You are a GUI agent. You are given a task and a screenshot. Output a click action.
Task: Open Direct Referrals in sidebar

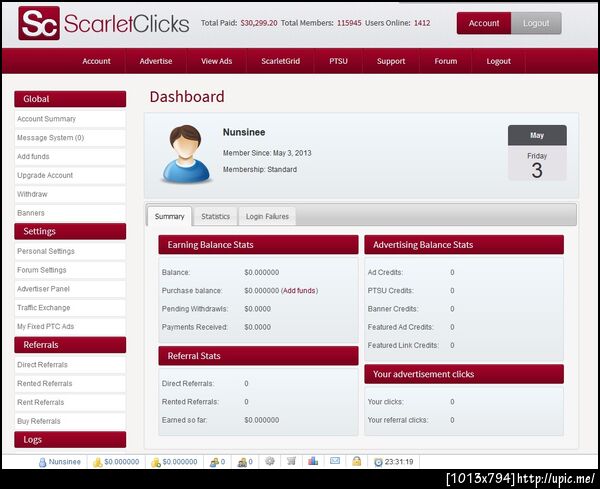click(x=70, y=365)
